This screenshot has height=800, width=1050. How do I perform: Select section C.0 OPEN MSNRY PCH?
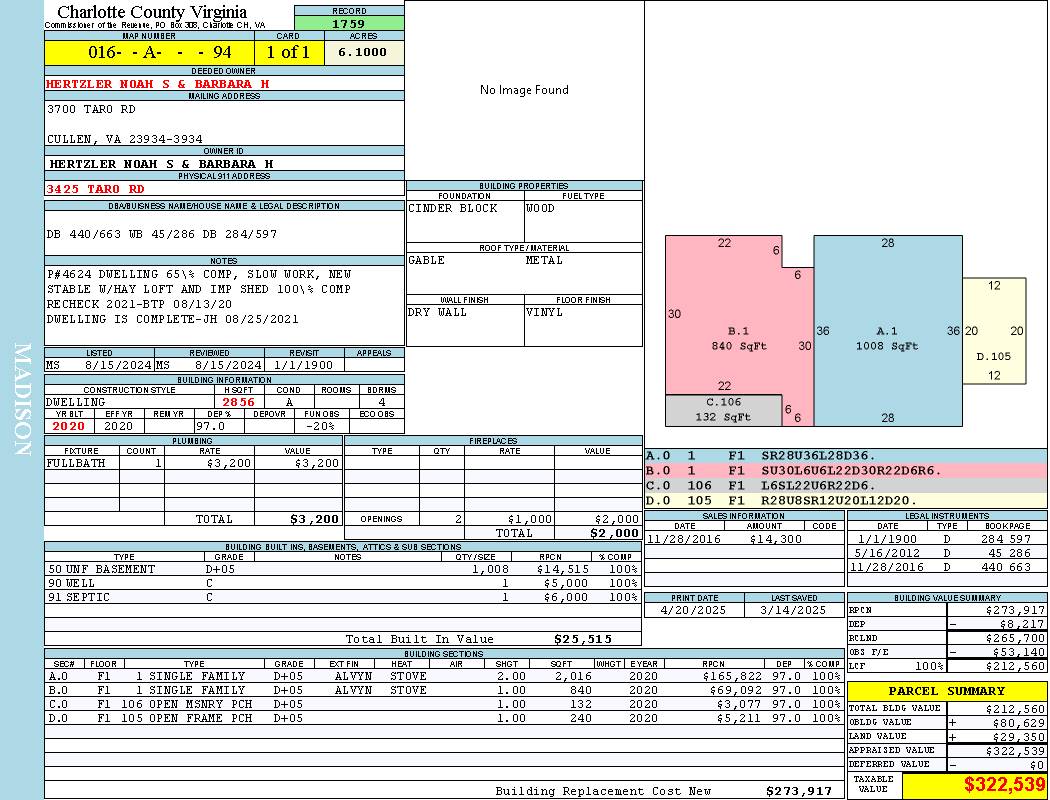[444, 704]
